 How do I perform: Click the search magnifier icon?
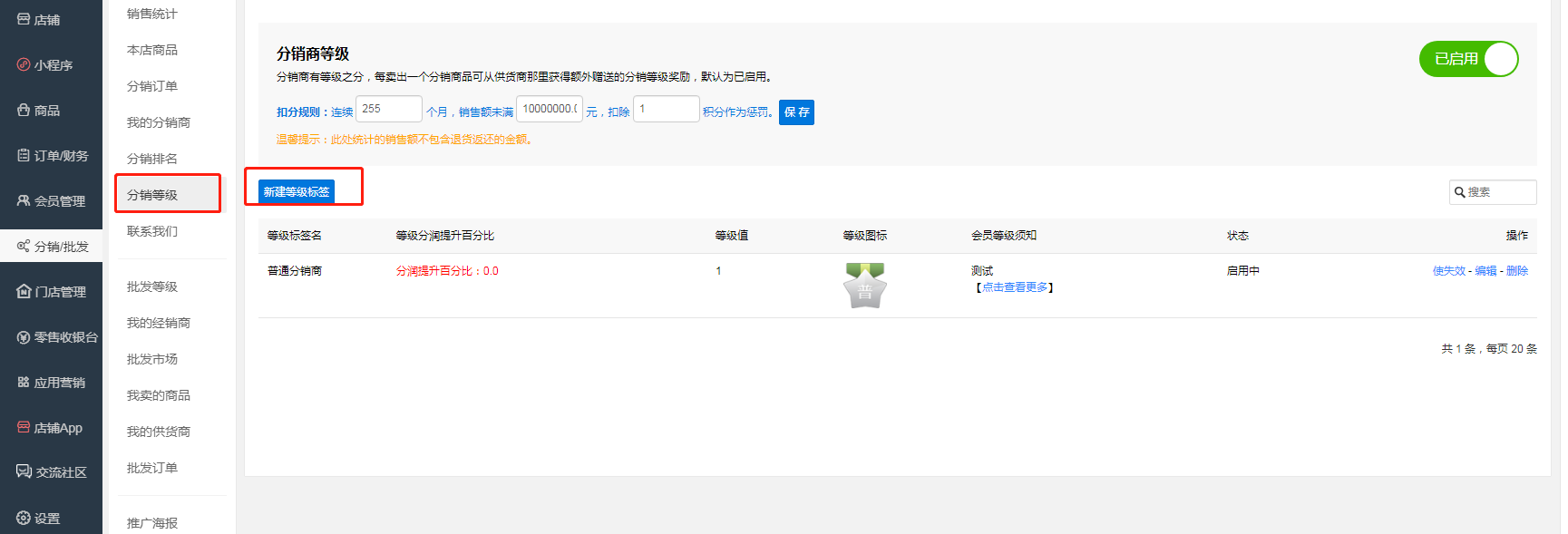[x=1459, y=192]
